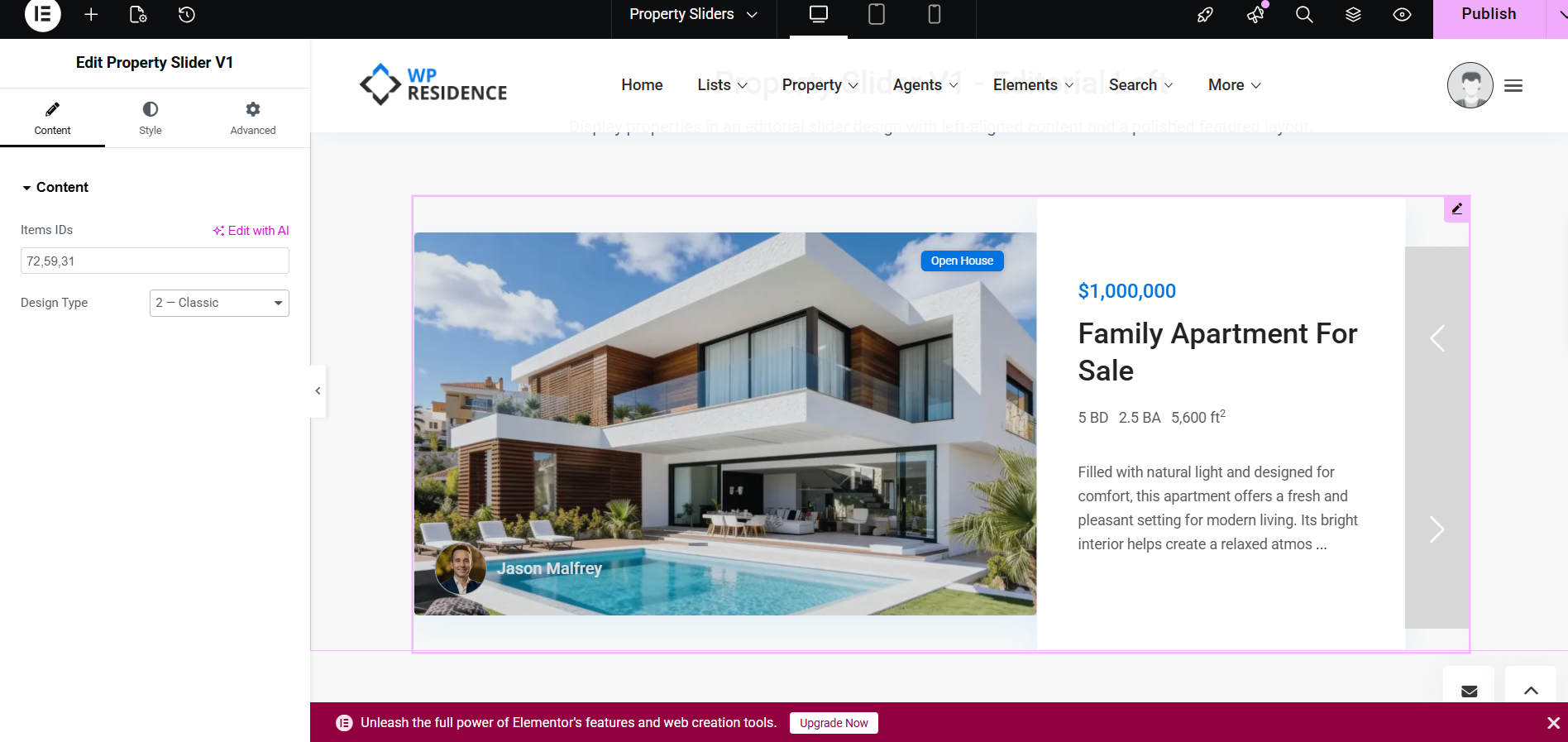The height and width of the screenshot is (742, 1568).
Task: Switch to the Style tab
Action: [x=151, y=119]
